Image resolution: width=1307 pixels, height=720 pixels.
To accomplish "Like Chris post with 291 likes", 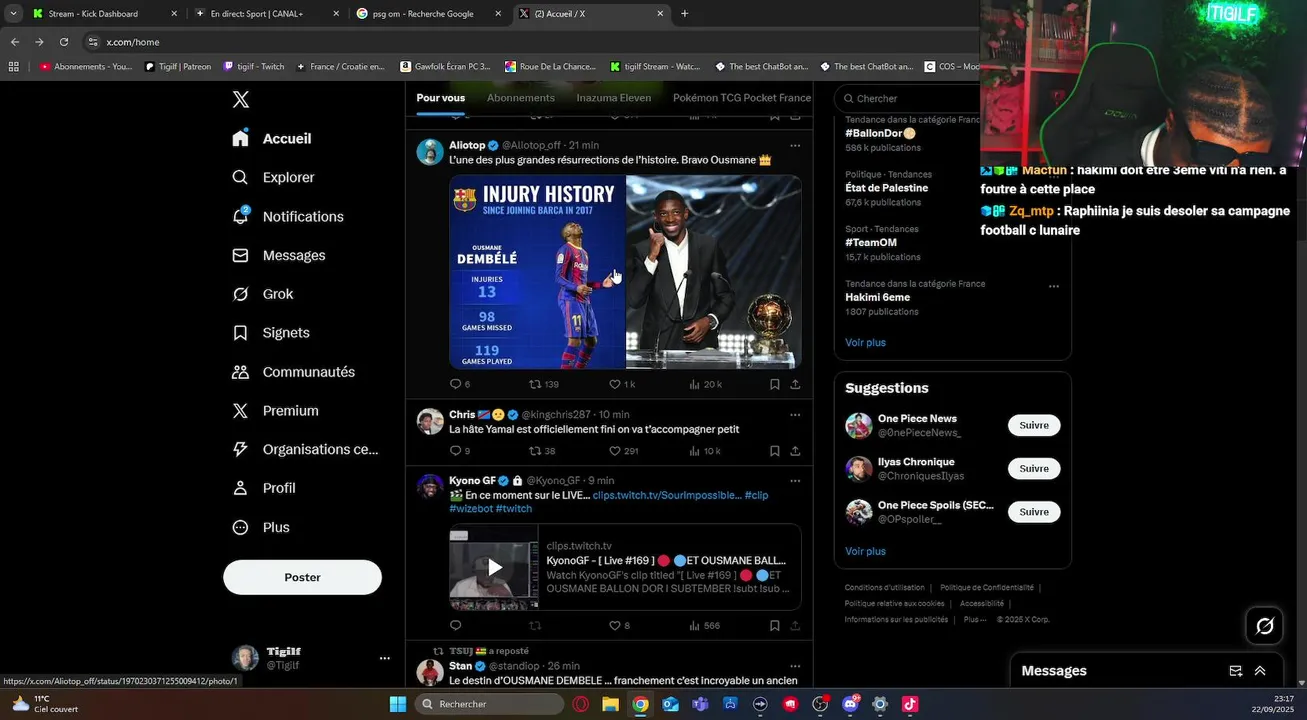I will (x=624, y=451).
